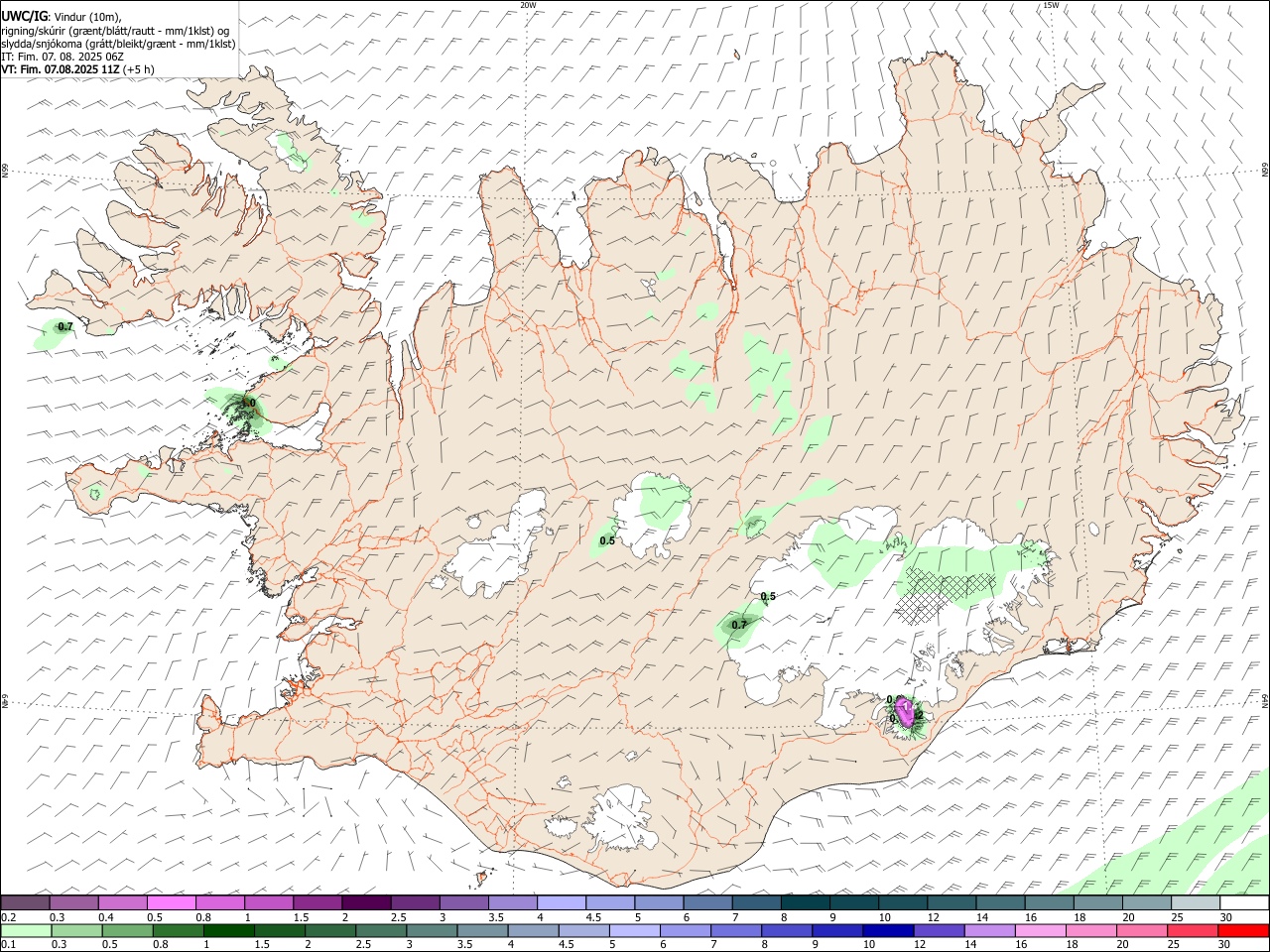Pick the light periwinkle 4 mm snow swatch
1270x952 pixels.
[x=561, y=903]
